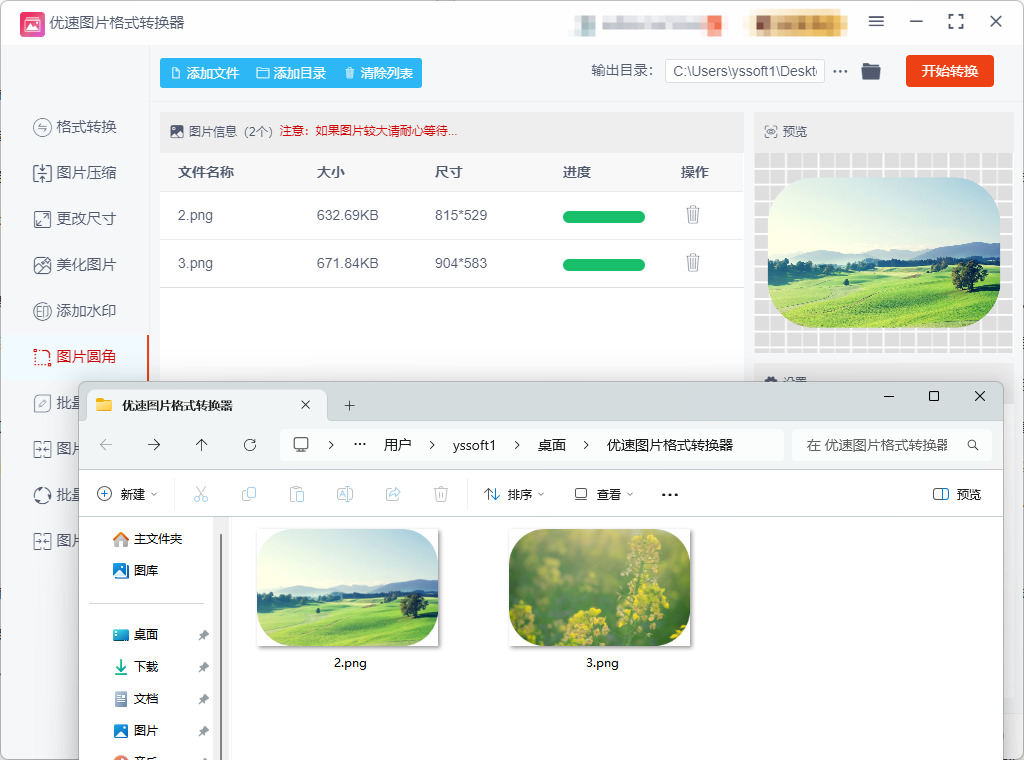This screenshot has height=760, width=1024.
Task: Navigate forward in Explorer
Action: [153, 445]
